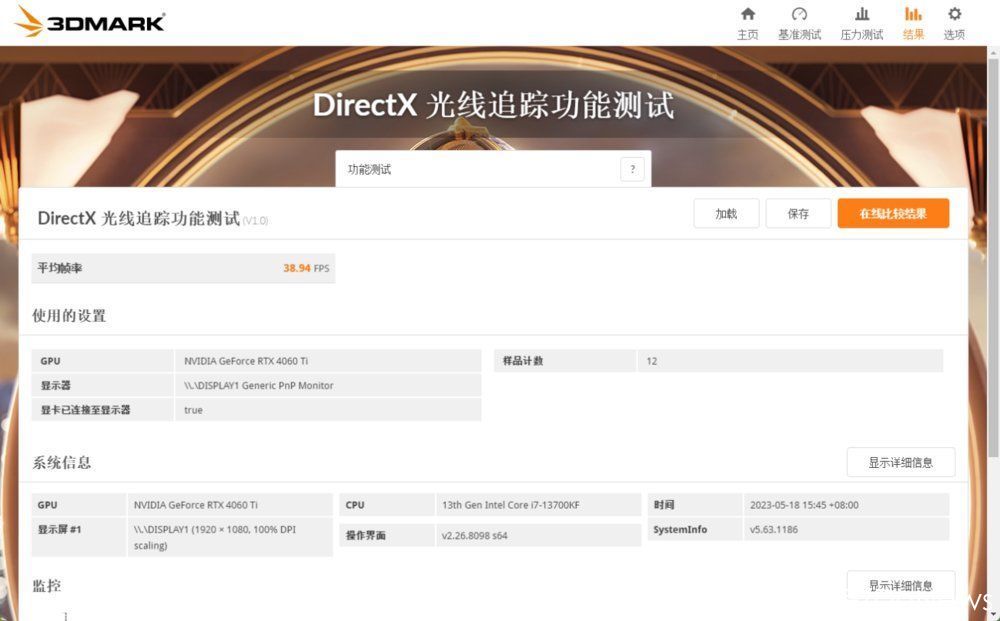This screenshot has width=1000, height=621.
Task: Click the 38.94 FPS value
Action: 306,268
